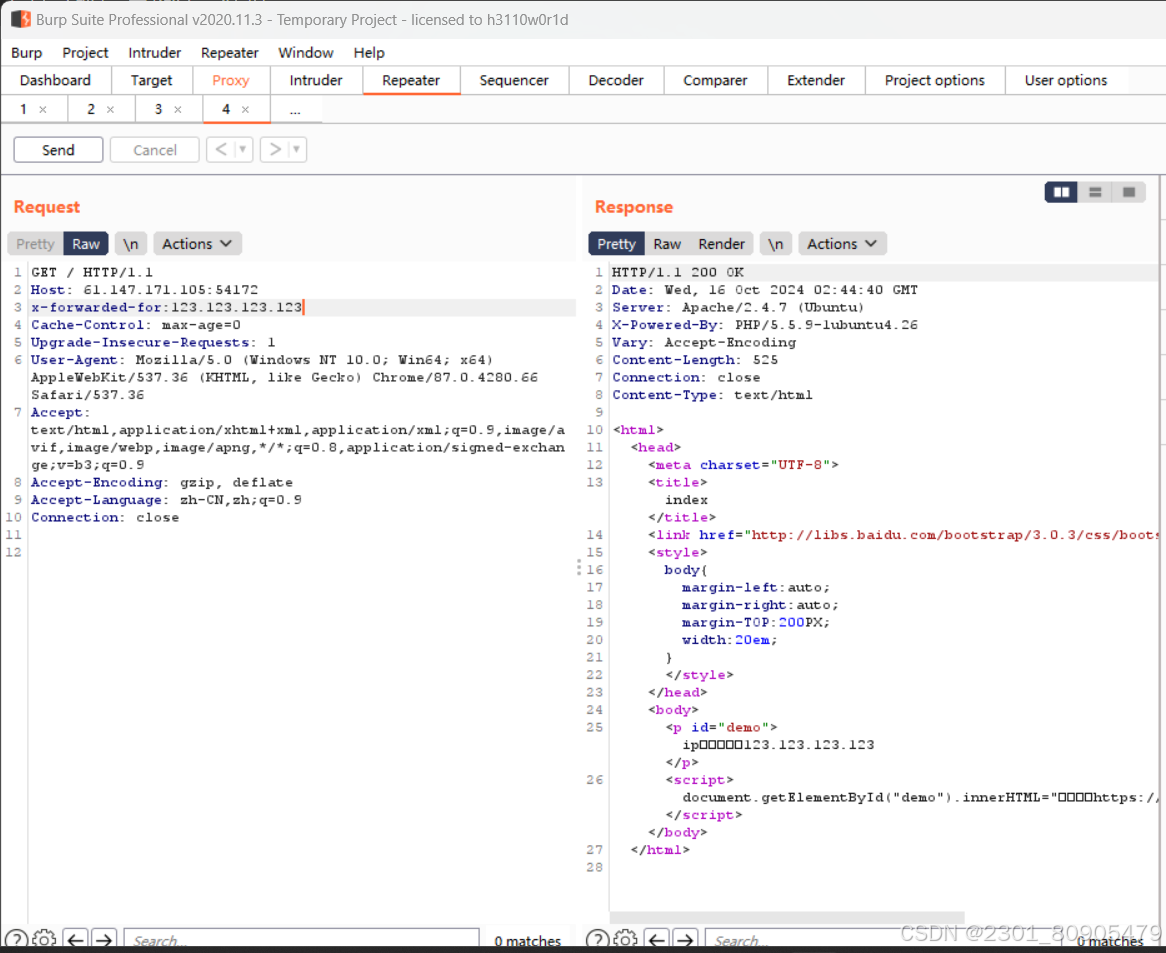Click the Cancel button
1166x953 pixels.
click(154, 149)
